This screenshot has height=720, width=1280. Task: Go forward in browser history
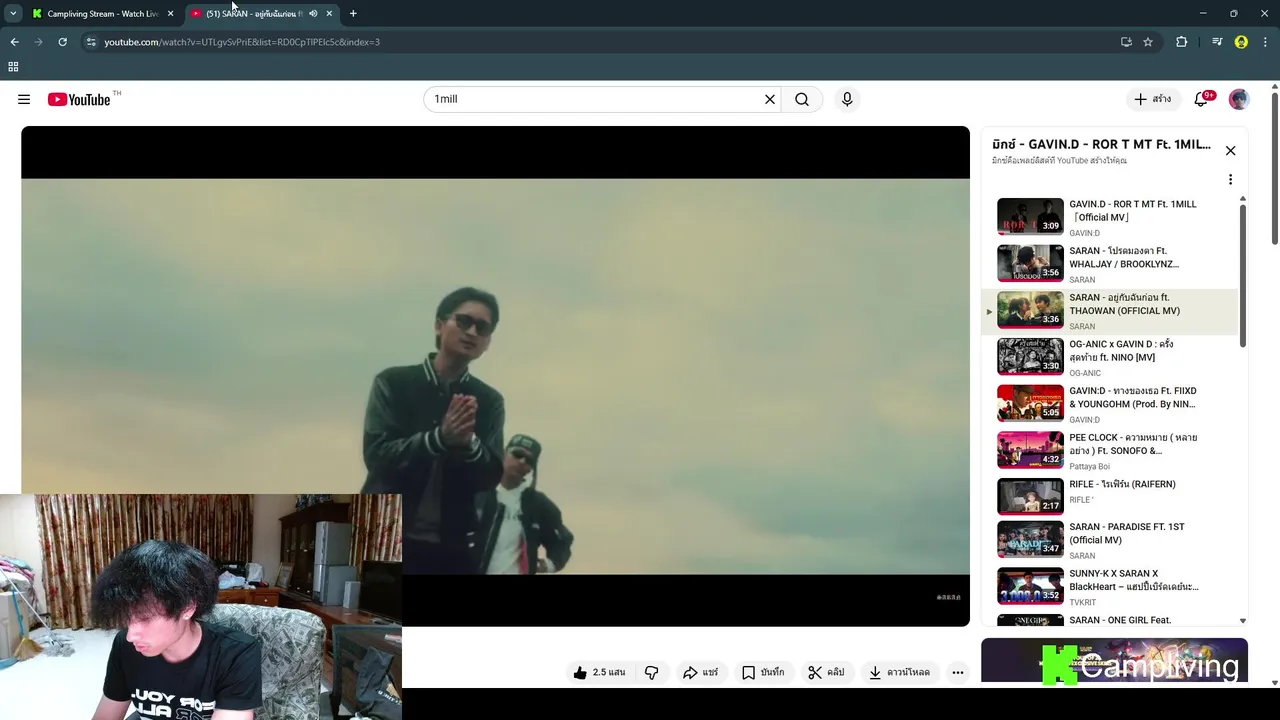[39, 42]
